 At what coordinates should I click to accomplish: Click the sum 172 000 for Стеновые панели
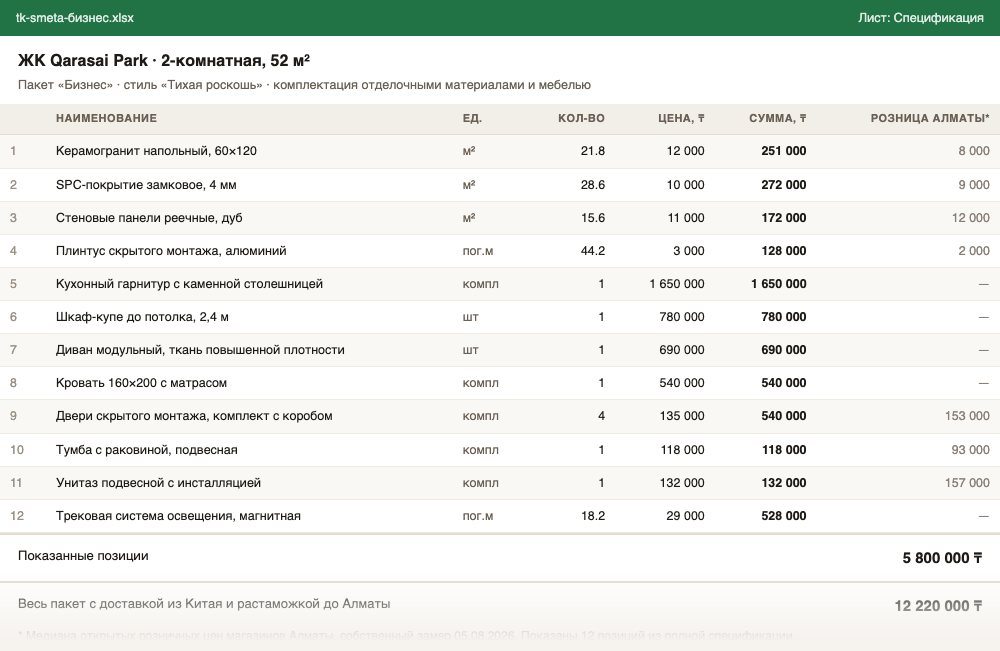[x=784, y=218]
